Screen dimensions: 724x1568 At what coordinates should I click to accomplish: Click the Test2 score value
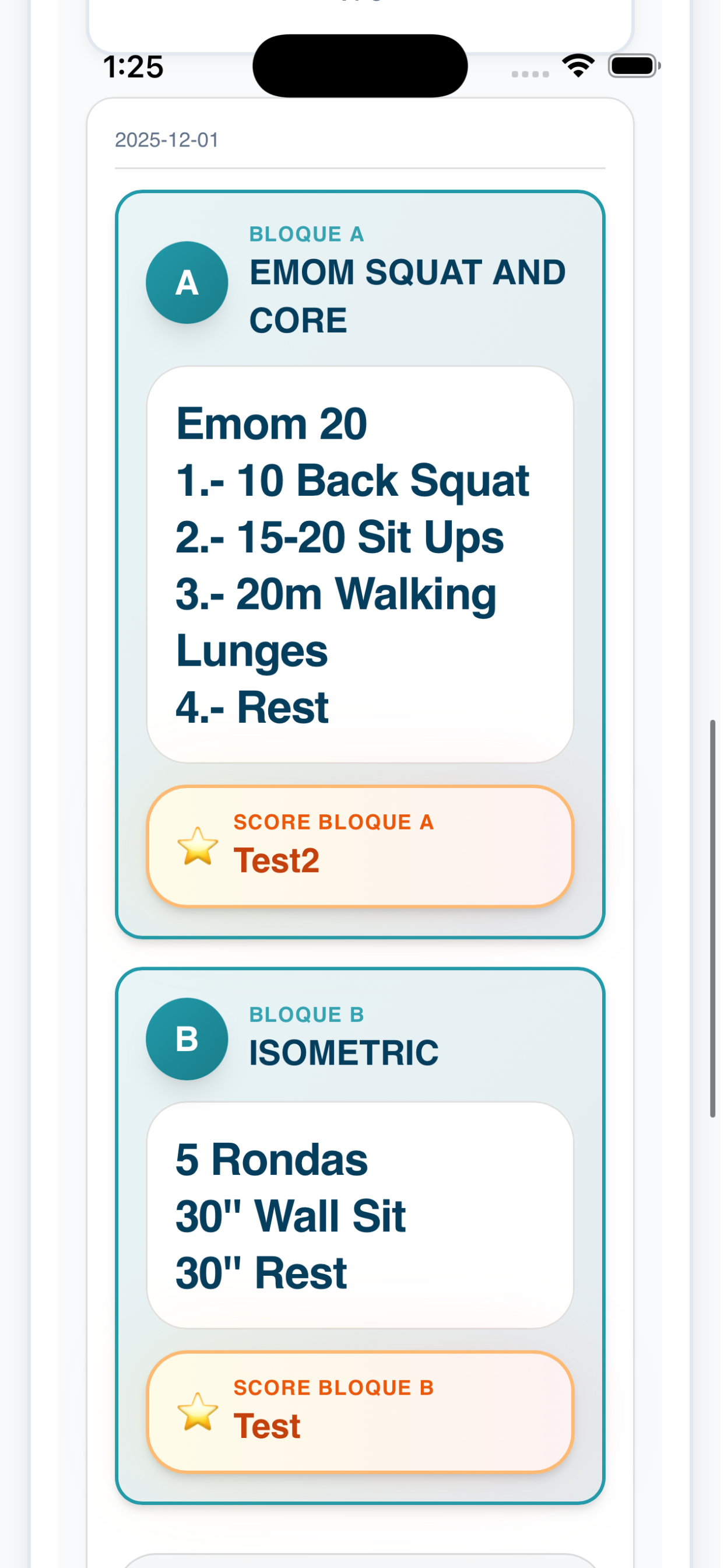tap(277, 860)
